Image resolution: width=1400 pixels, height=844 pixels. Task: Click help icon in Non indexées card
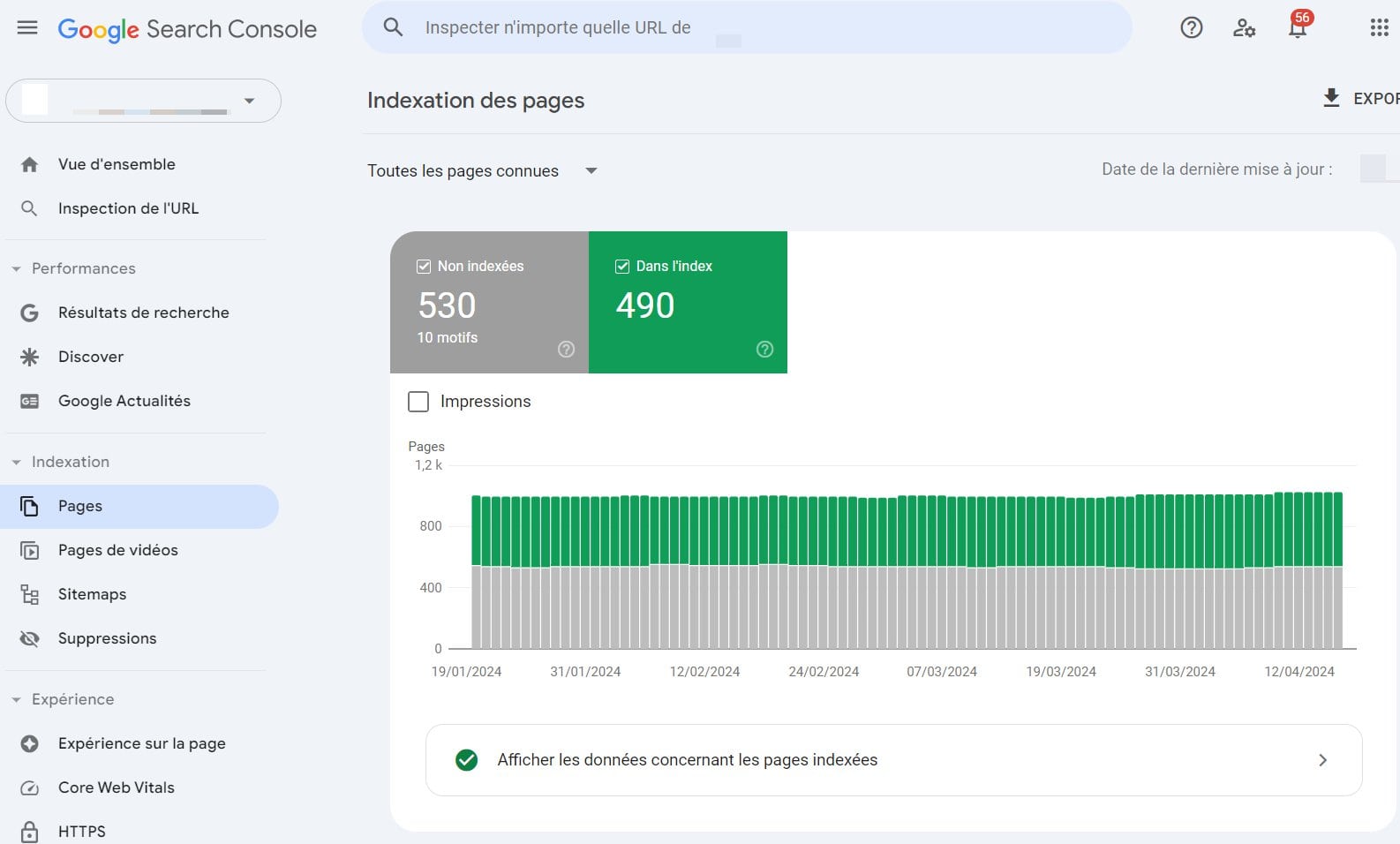click(567, 350)
